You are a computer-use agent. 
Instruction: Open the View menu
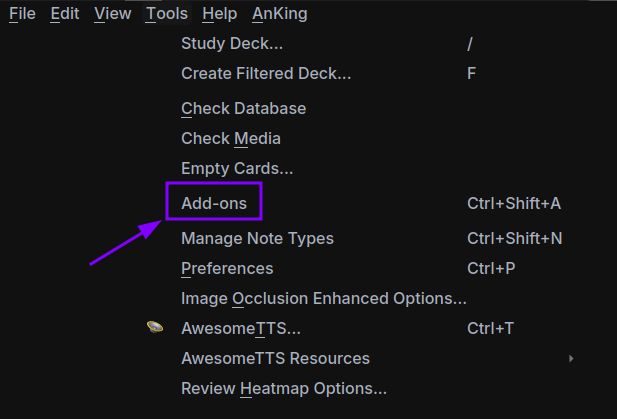pyautogui.click(x=112, y=14)
